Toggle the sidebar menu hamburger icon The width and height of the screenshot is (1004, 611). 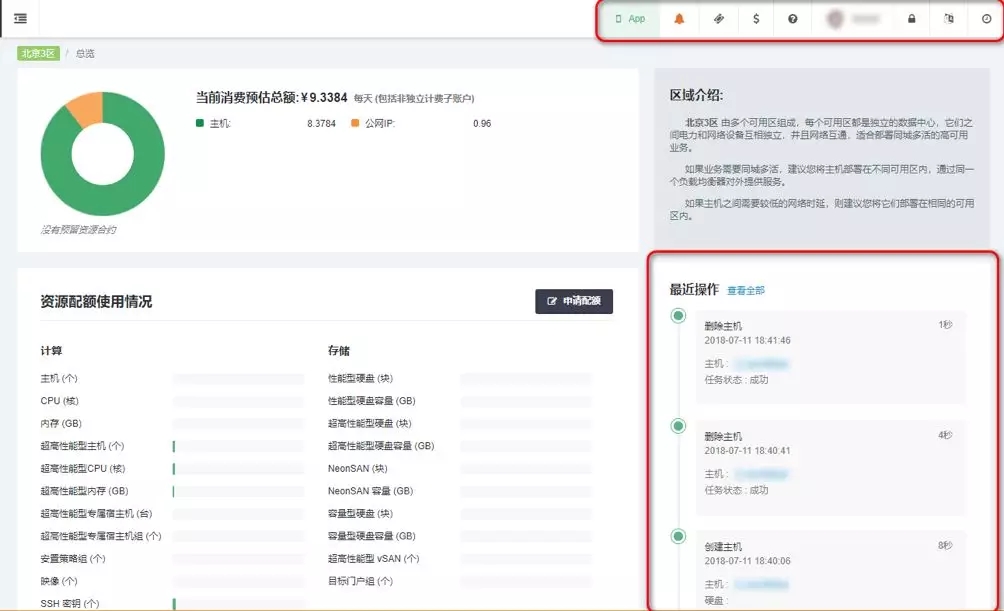click(x=20, y=19)
